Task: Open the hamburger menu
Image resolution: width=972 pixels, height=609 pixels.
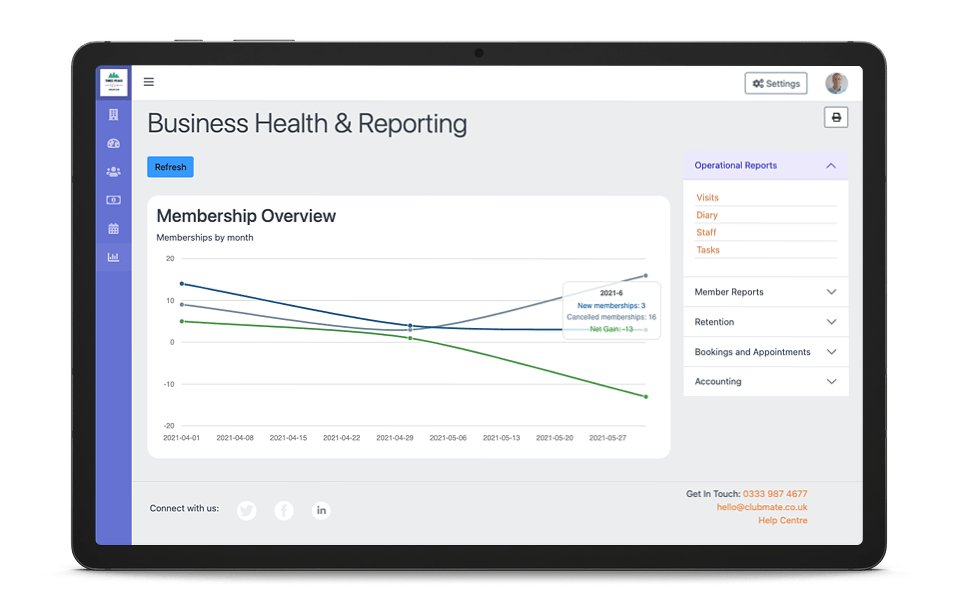Action: pyautogui.click(x=149, y=83)
